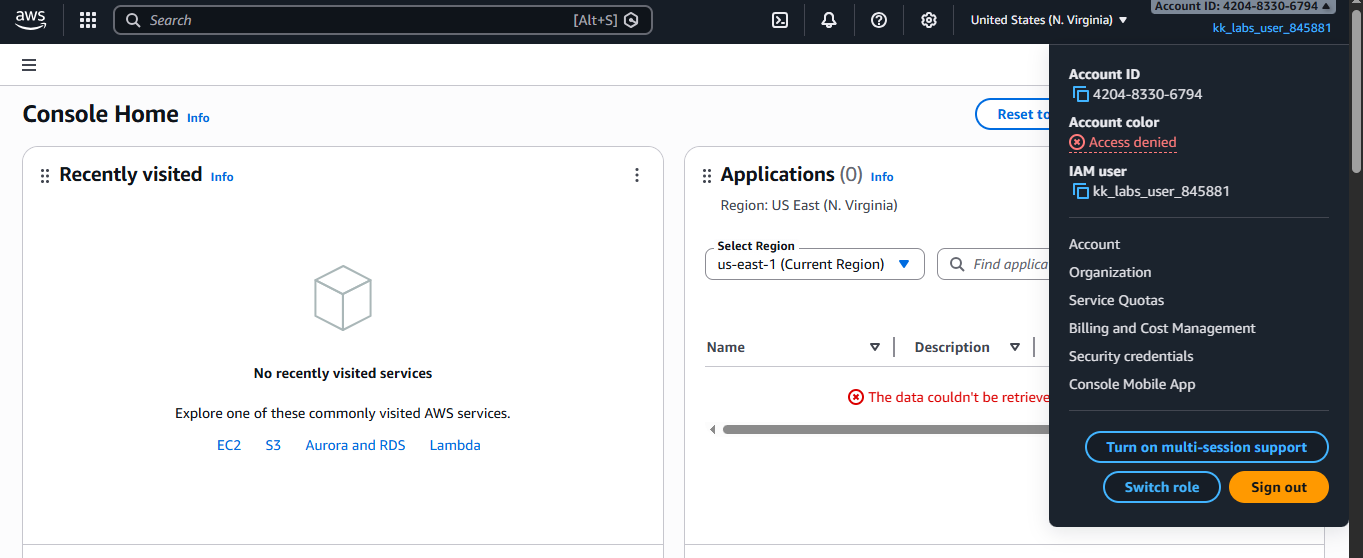This screenshot has width=1363, height=558.
Task: Toggle the left navigation hamburger menu
Action: click(29, 65)
